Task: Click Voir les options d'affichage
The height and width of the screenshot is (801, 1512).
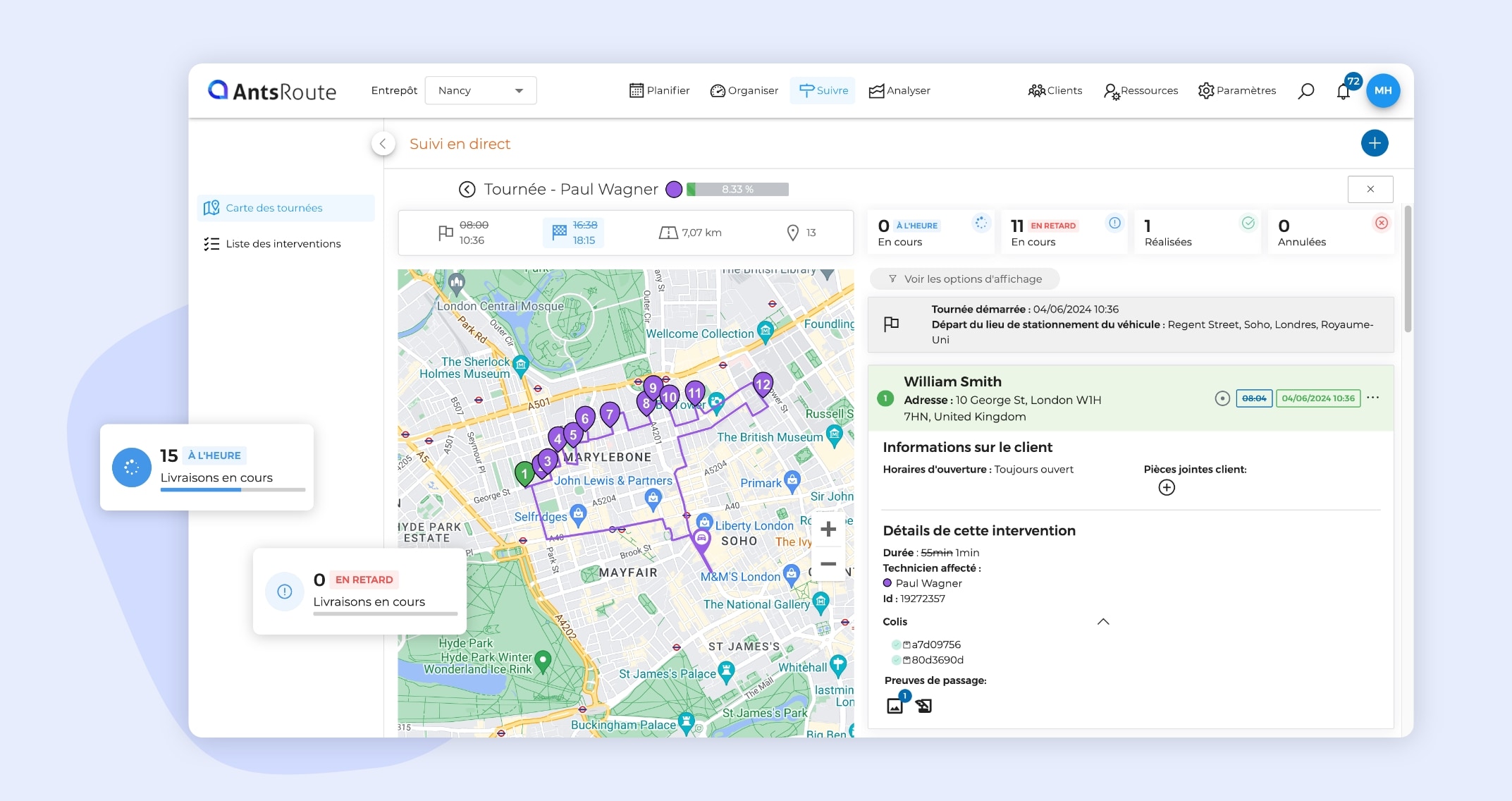Action: (x=964, y=279)
